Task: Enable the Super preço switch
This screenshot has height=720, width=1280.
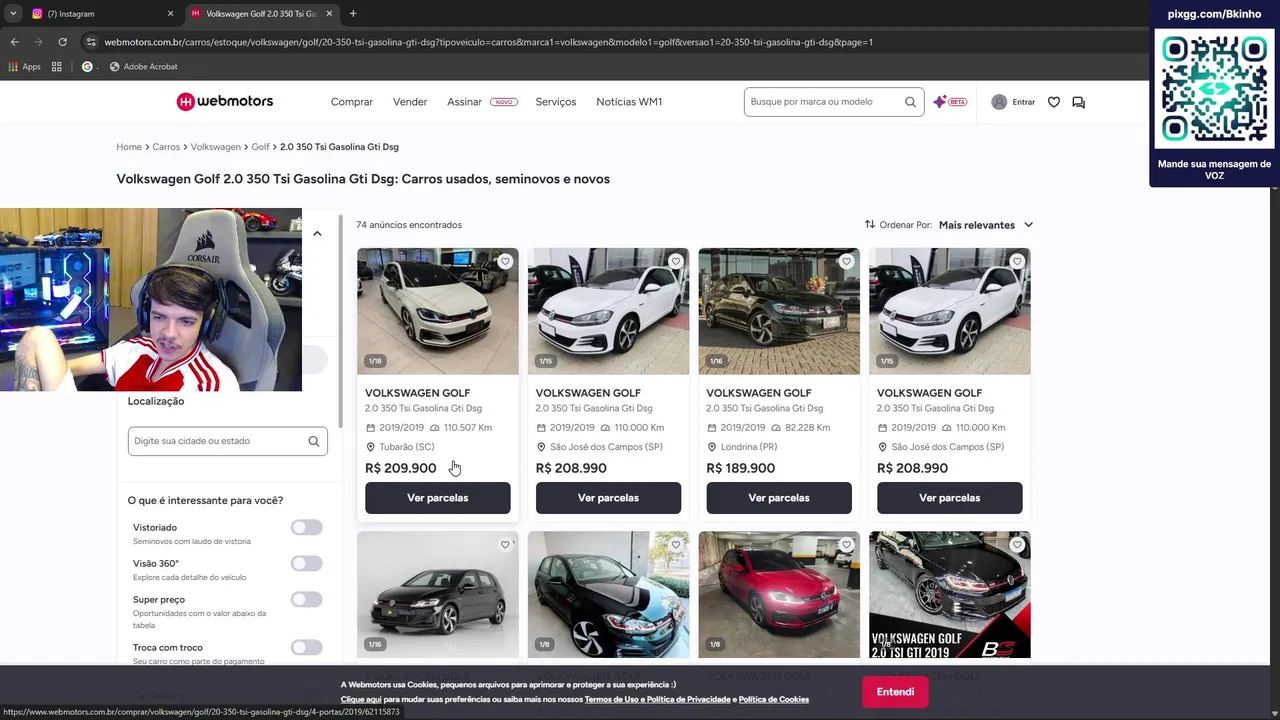Action: coord(306,599)
